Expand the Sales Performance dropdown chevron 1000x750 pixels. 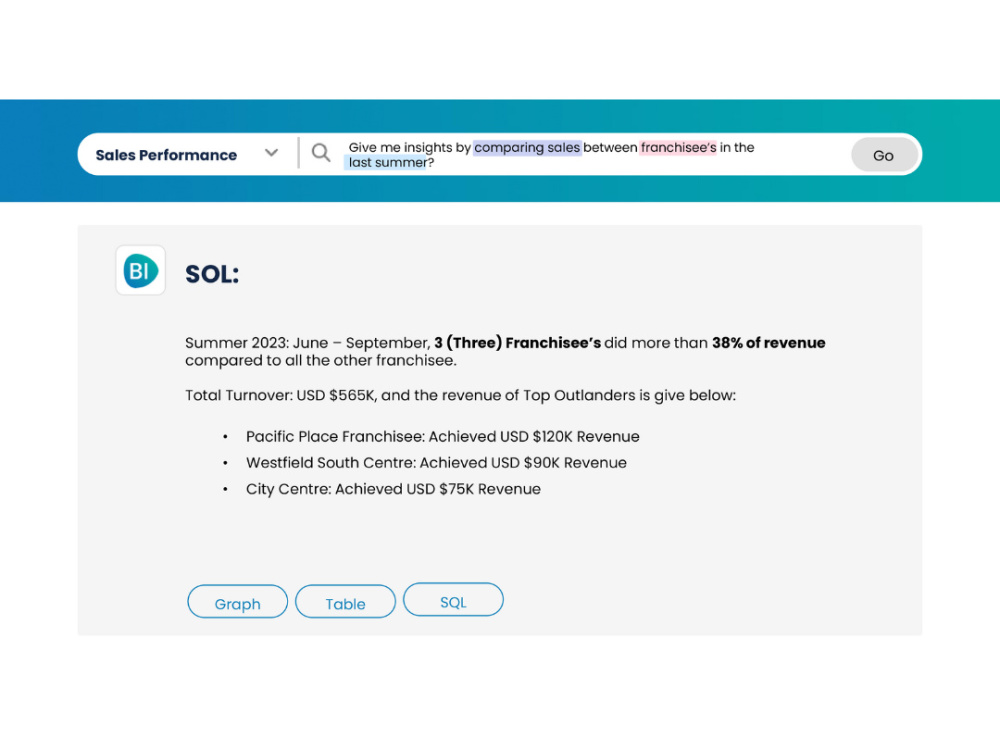pyautogui.click(x=272, y=153)
